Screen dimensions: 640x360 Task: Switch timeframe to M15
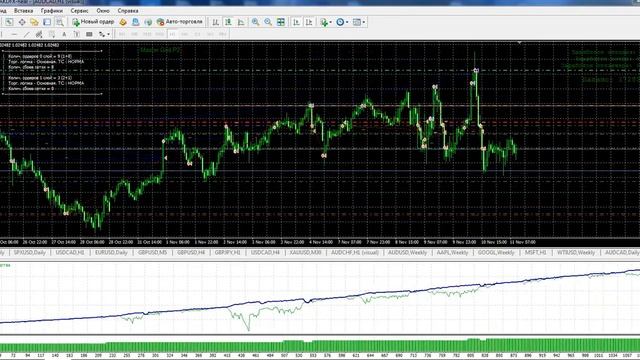[147, 34]
